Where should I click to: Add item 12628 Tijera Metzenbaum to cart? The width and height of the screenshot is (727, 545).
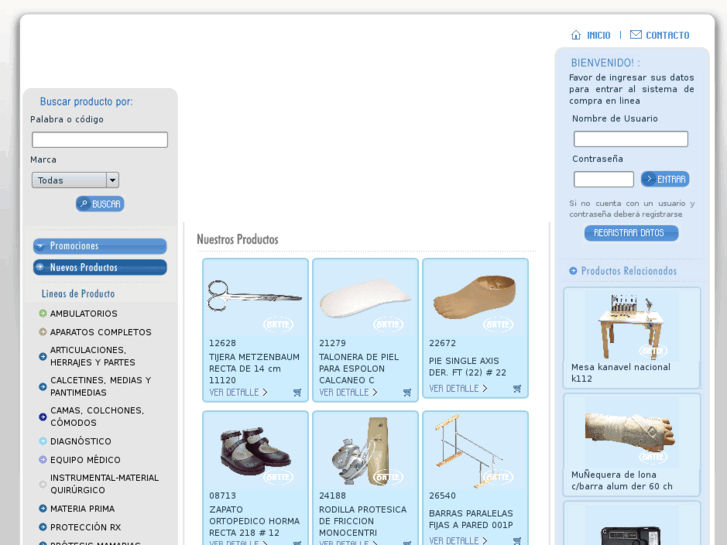[x=297, y=392]
